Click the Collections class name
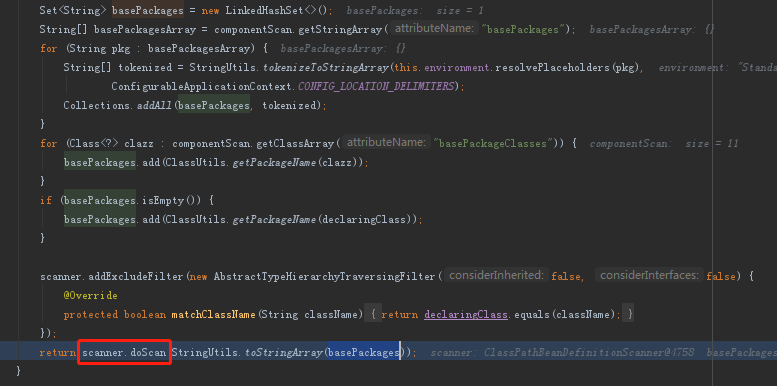 [97, 105]
